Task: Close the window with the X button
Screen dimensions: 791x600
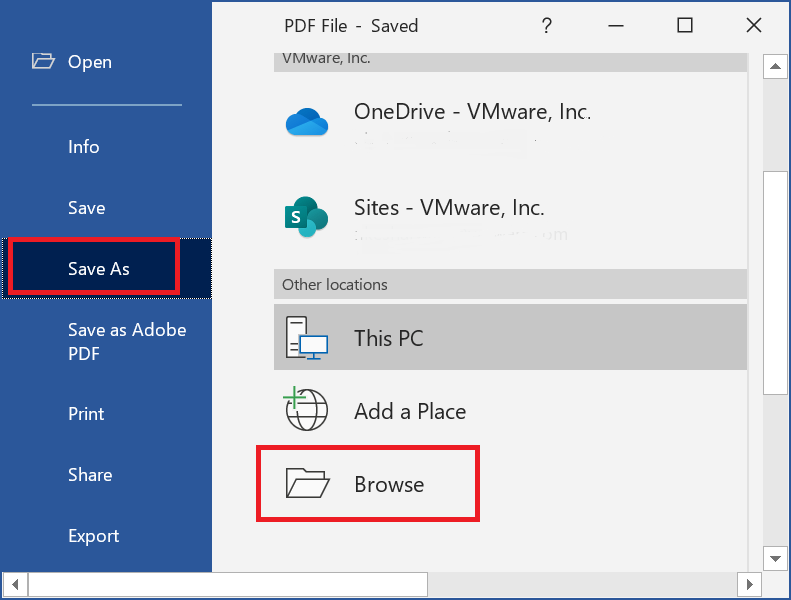Action: point(754,25)
